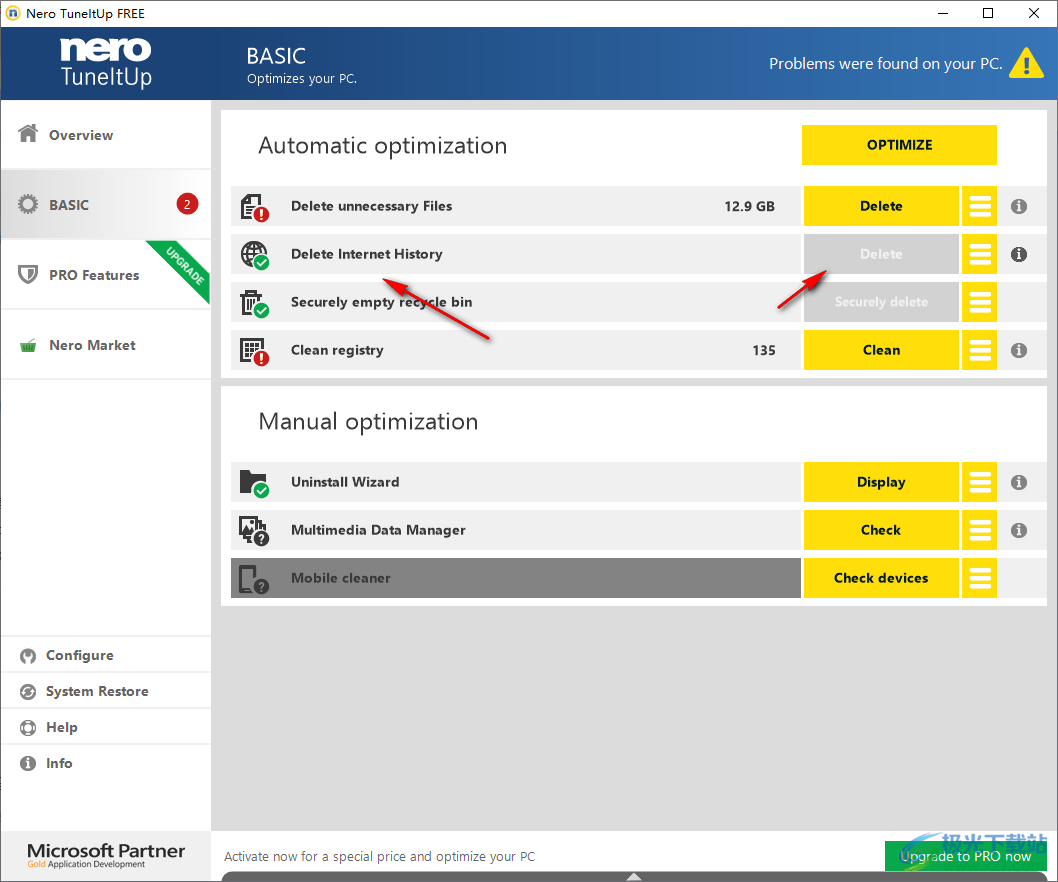The height and width of the screenshot is (882, 1058).
Task: Open the Help entry
Action: [106, 727]
